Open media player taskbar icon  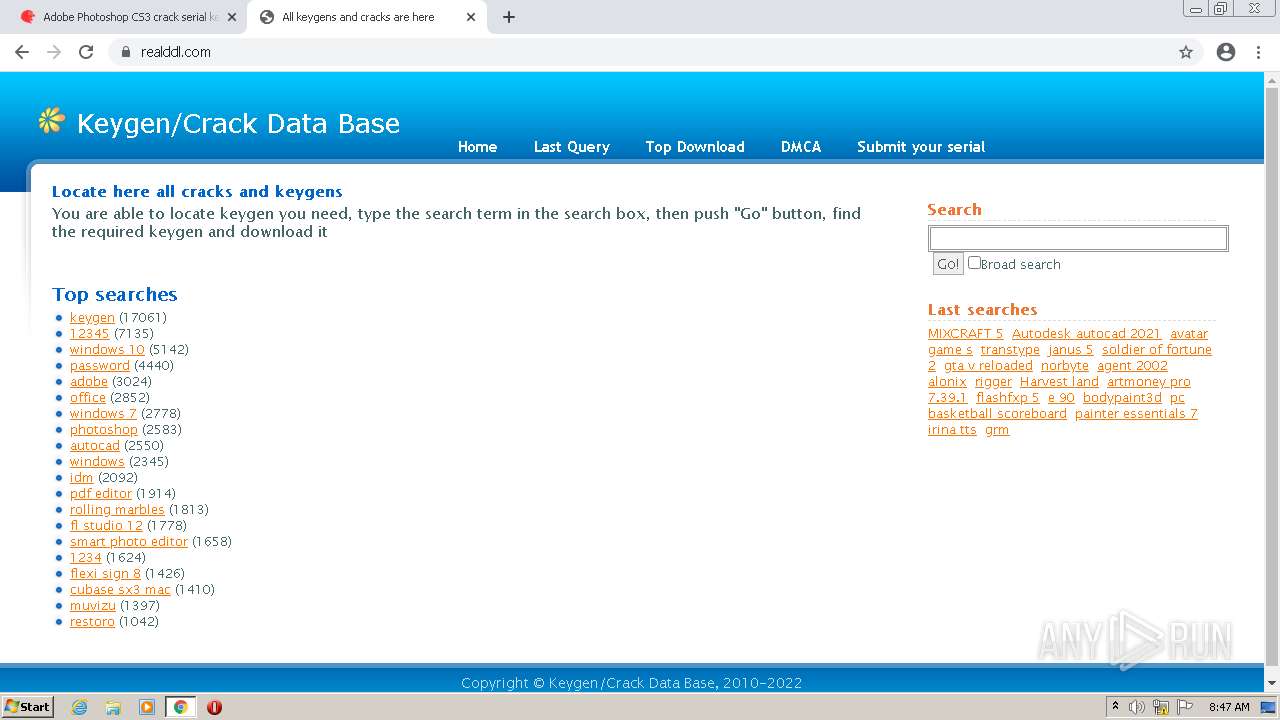click(x=147, y=707)
